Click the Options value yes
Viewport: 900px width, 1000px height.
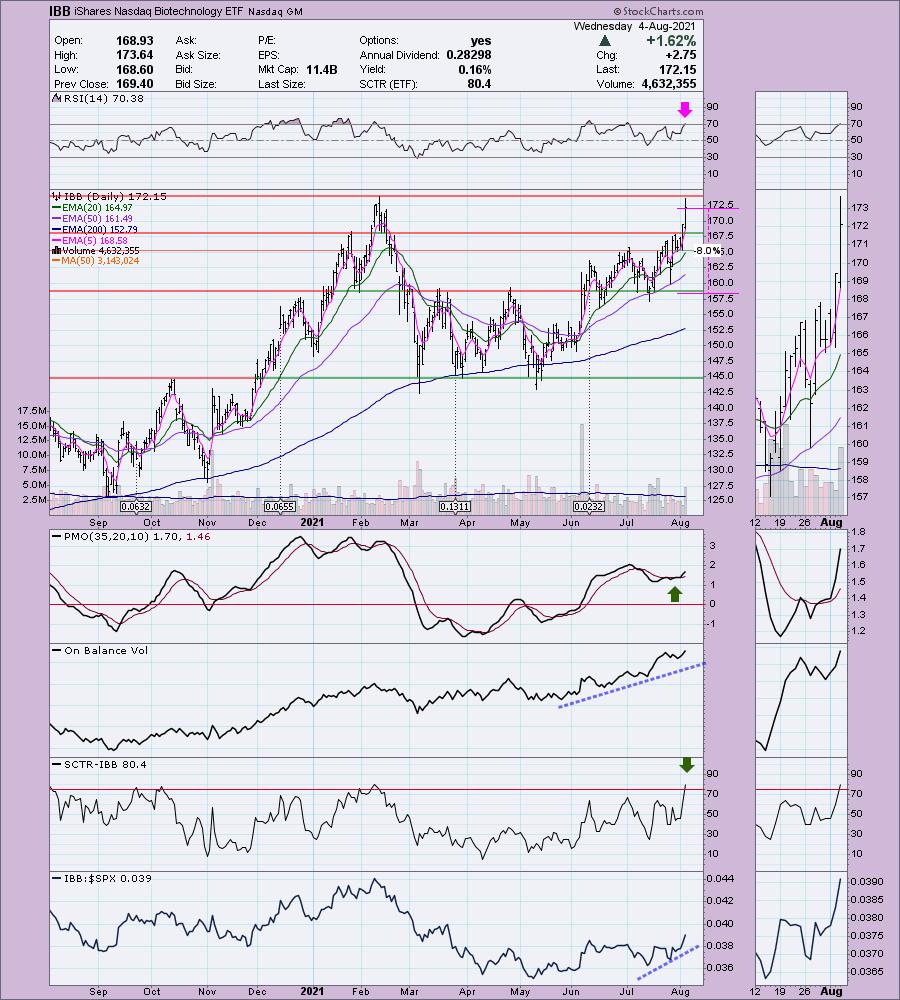480,40
